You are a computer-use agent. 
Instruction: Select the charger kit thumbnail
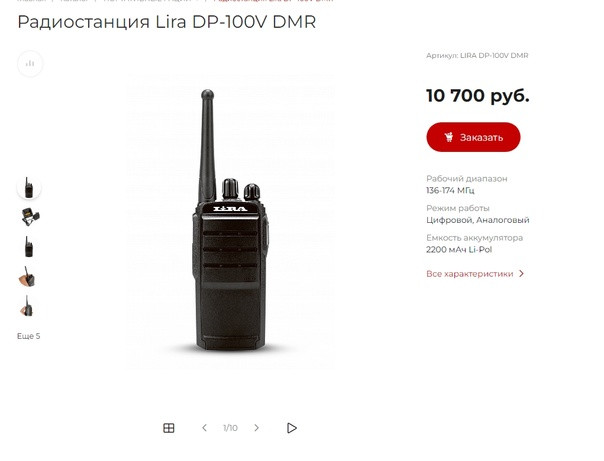[x=30, y=217]
